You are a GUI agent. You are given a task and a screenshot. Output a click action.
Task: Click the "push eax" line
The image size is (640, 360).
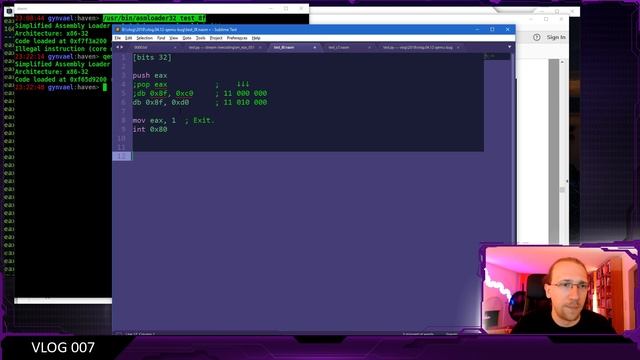click(150, 76)
